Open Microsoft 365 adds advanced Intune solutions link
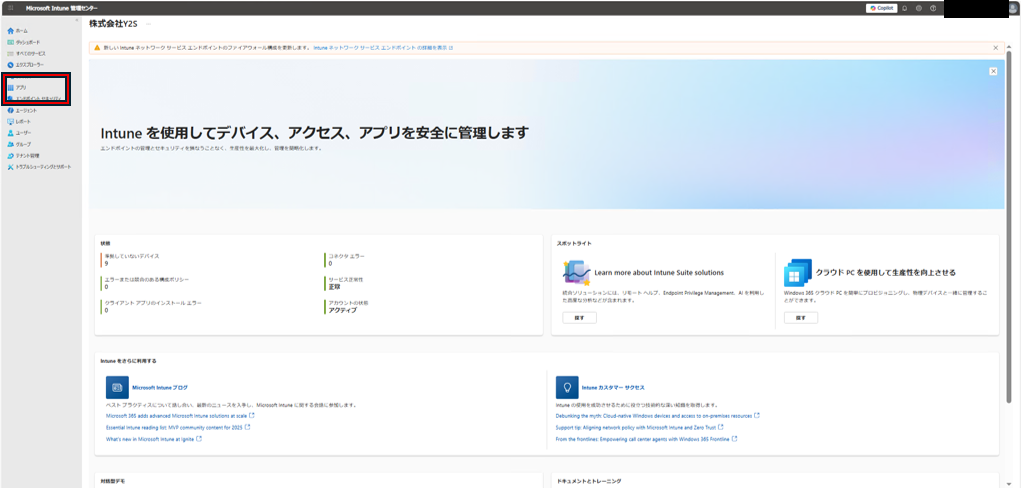The height and width of the screenshot is (488, 1021). click(x=178, y=415)
